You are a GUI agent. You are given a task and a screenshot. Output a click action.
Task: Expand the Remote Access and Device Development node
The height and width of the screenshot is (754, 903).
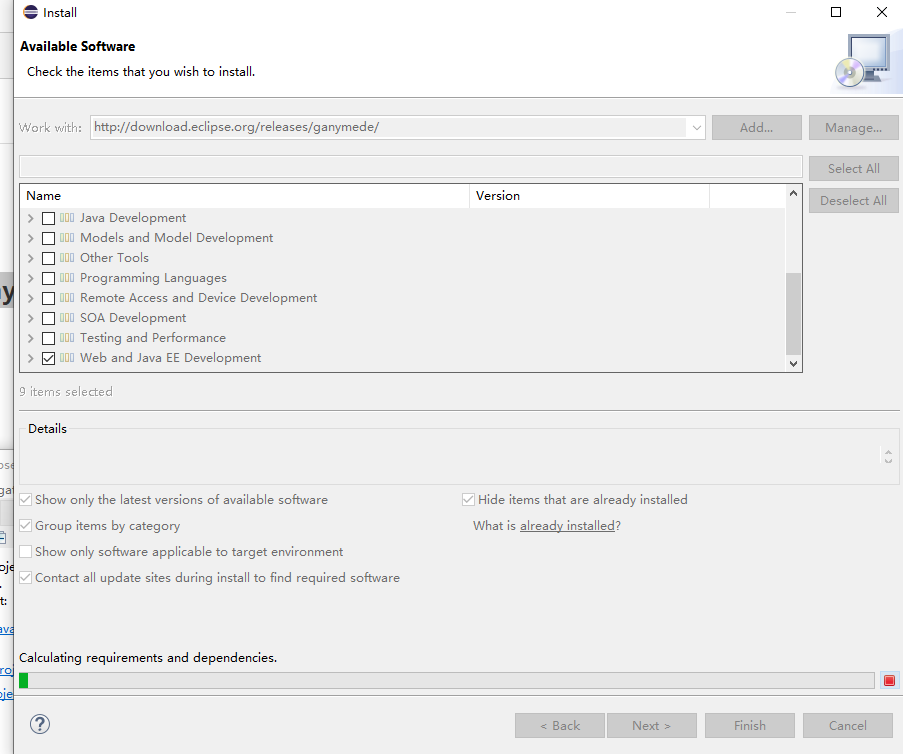[x=31, y=298]
